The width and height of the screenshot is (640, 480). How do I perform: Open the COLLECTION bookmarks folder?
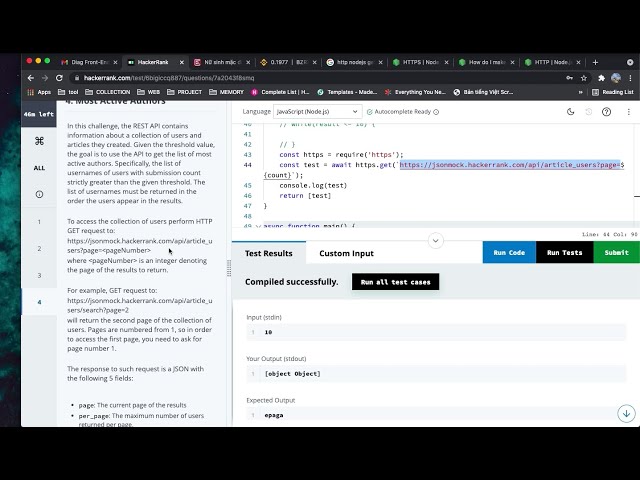click(107, 92)
